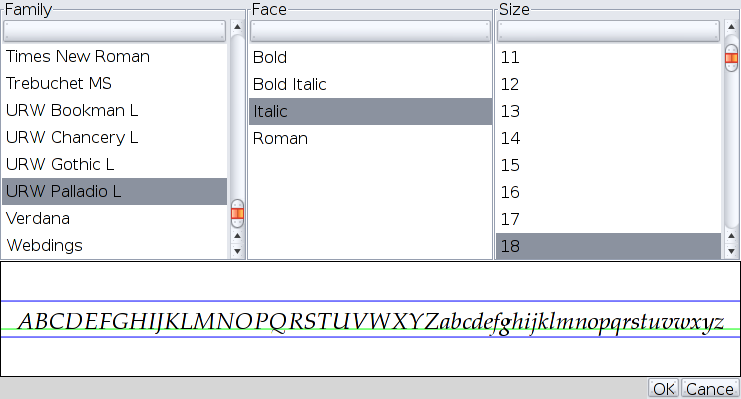This screenshot has width=741, height=399.
Task: Confirm font selection with OK
Action: (x=663, y=389)
